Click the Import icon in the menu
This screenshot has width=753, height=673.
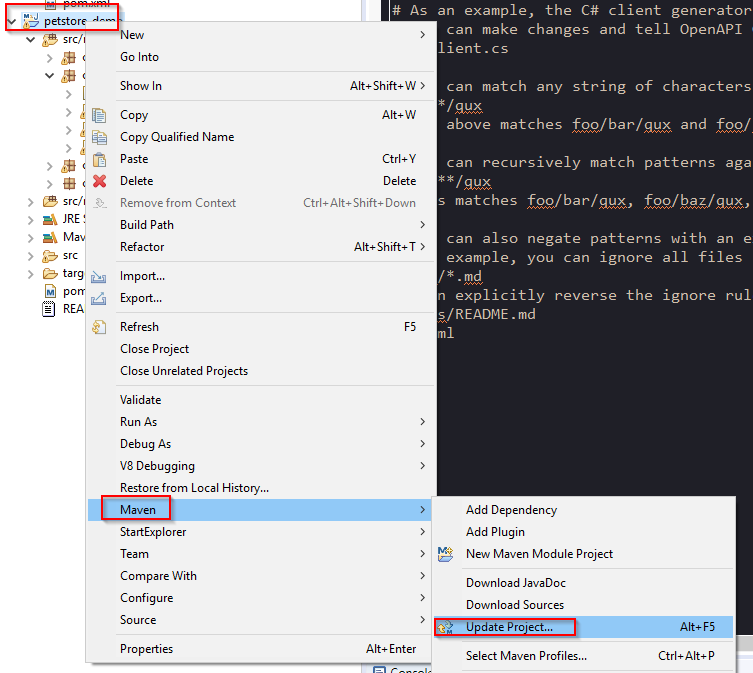click(99, 277)
